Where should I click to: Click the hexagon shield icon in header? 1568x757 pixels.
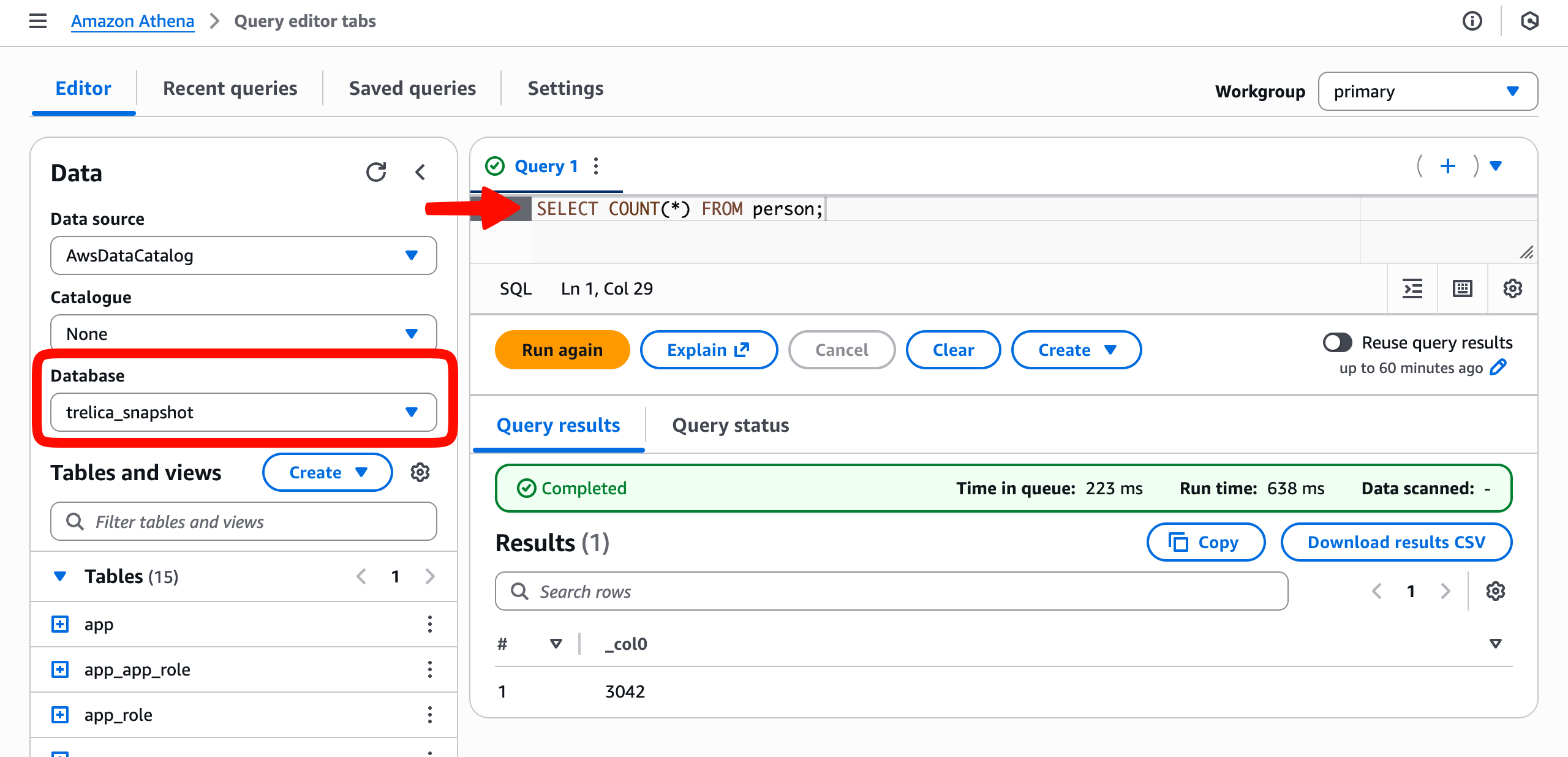tap(1529, 21)
